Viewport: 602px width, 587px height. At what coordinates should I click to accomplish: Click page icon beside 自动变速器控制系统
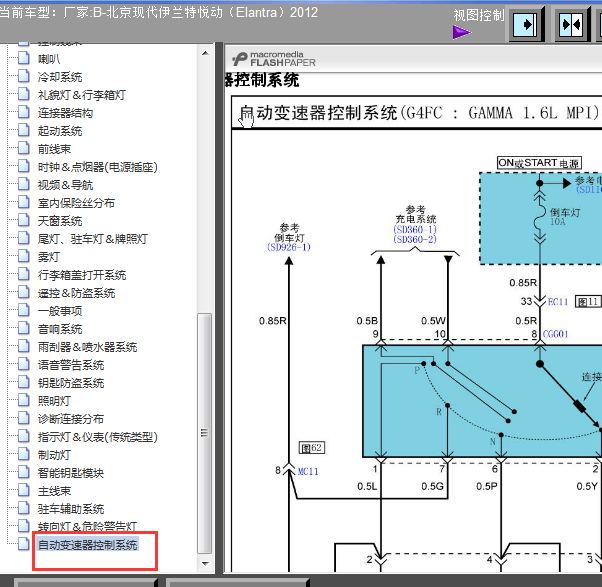point(24,544)
